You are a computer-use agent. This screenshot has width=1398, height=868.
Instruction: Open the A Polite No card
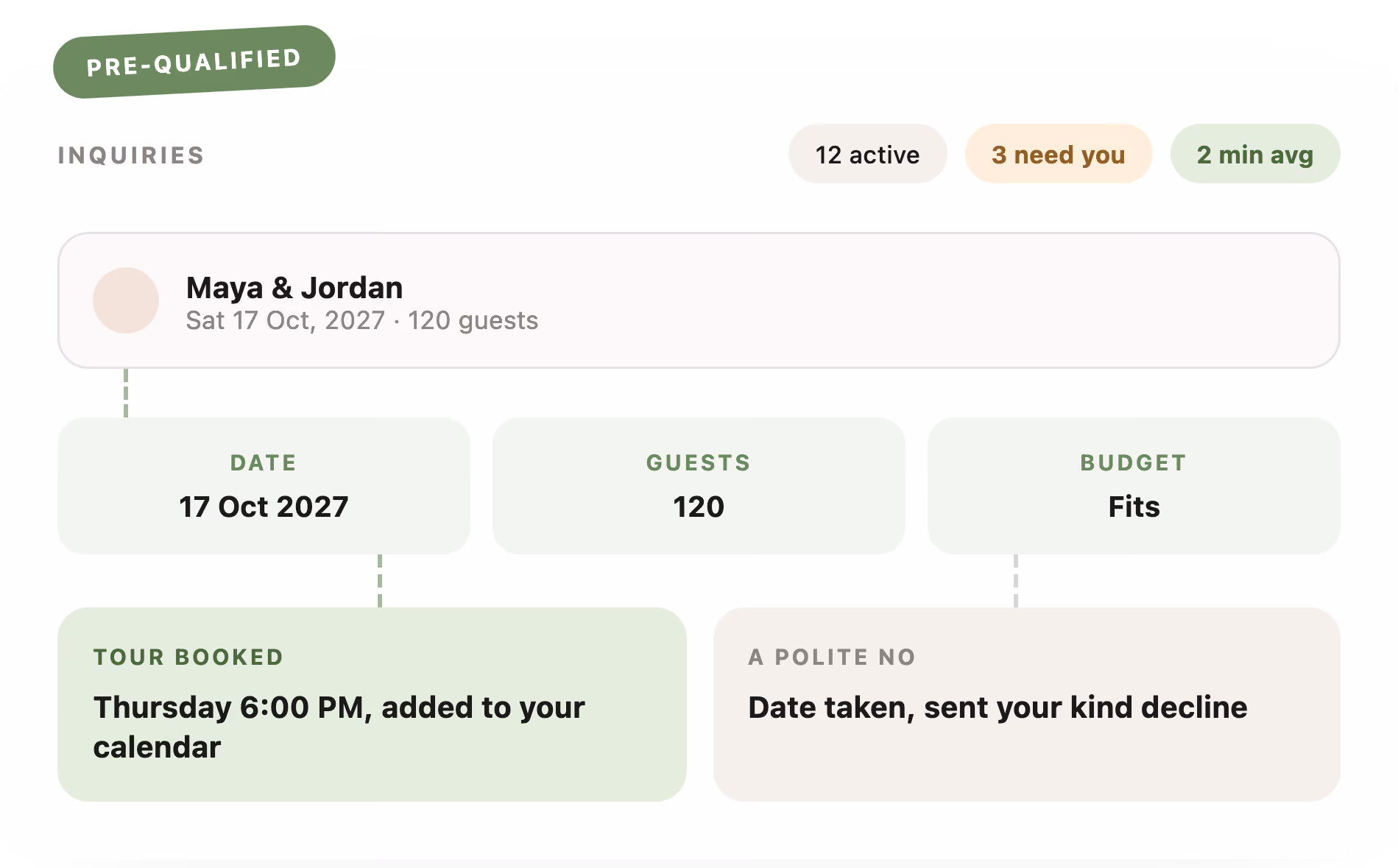[x=1026, y=705]
